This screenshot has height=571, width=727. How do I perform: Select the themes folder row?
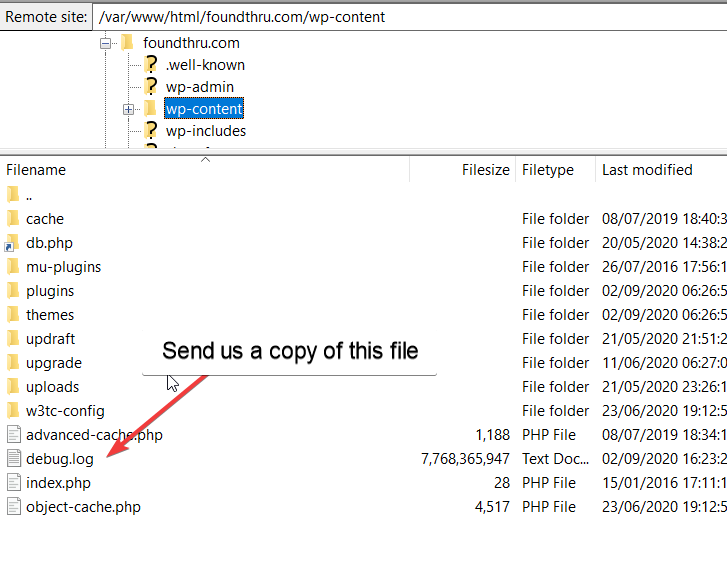coord(364,315)
